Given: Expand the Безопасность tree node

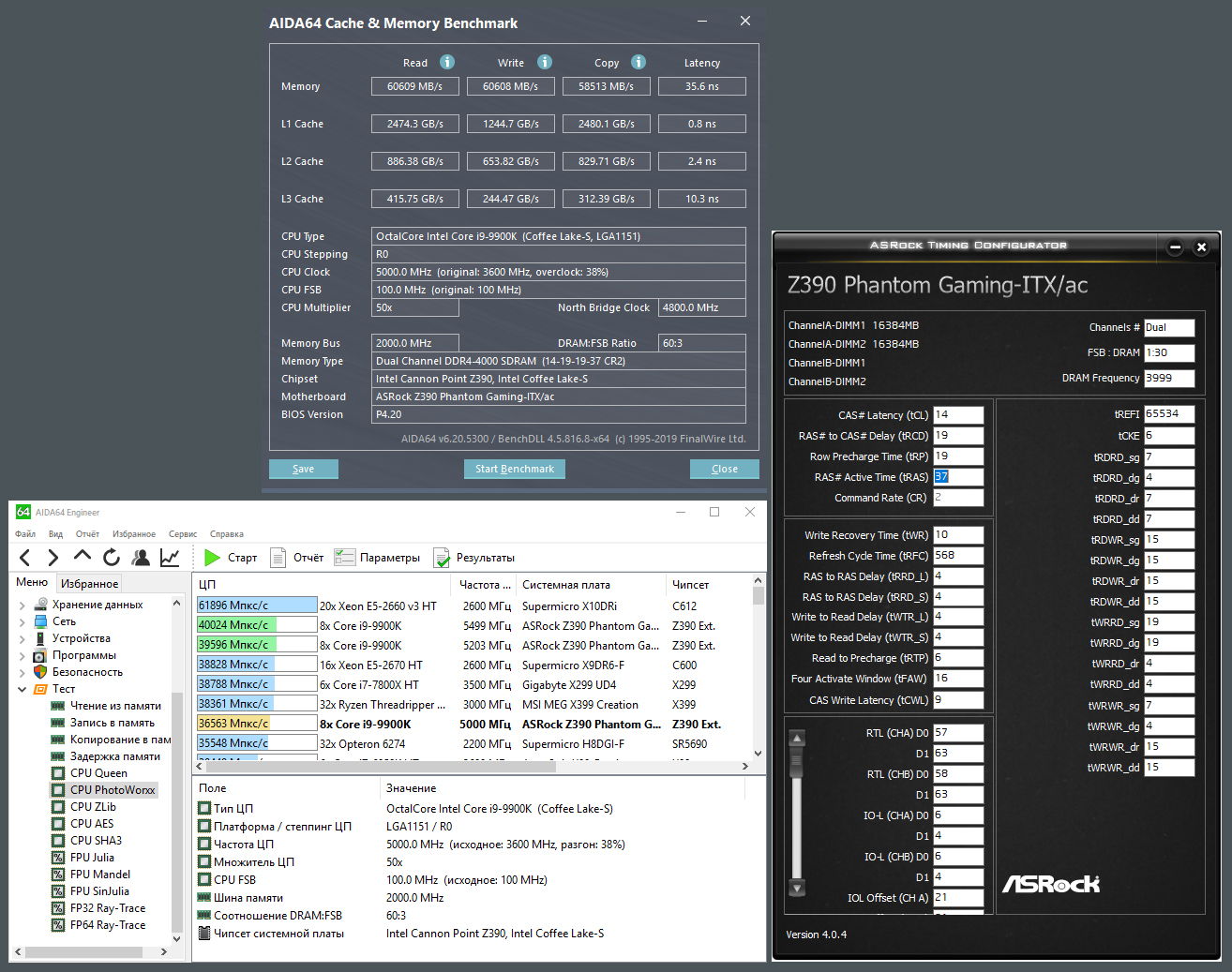Looking at the screenshot, I should pos(22,673).
